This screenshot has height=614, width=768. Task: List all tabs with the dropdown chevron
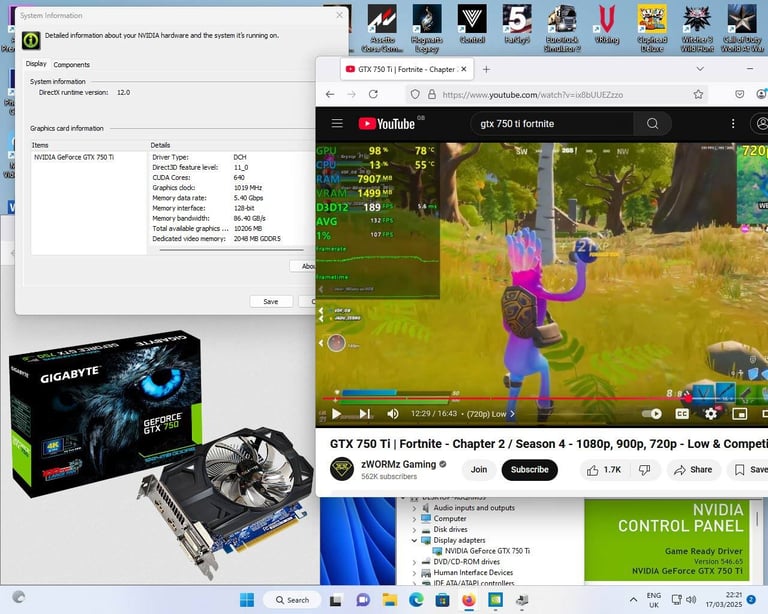tap(700, 69)
